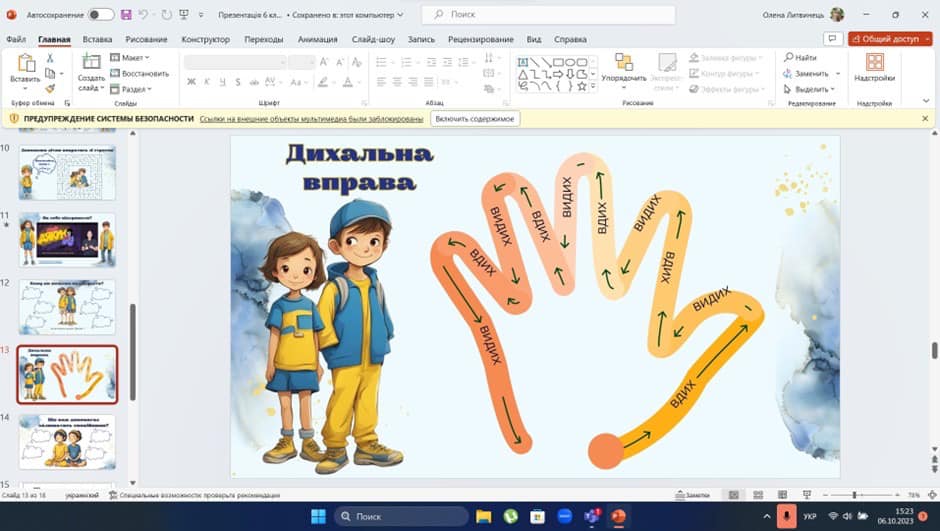940x531 pixels.
Task: Open the Упорядочить arrange tool
Action: click(624, 68)
